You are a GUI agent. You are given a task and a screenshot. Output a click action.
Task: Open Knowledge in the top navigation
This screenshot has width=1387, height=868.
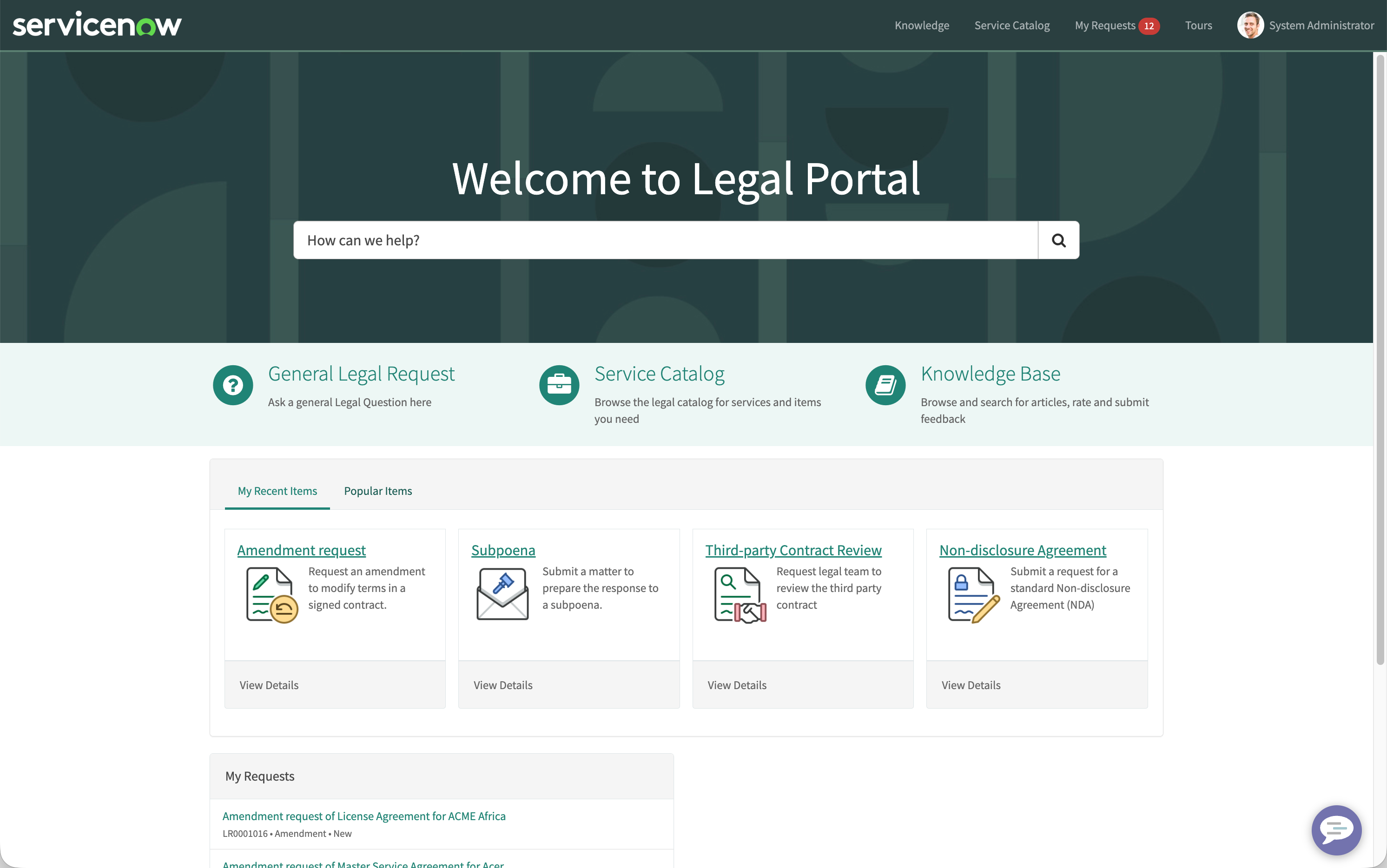click(921, 25)
